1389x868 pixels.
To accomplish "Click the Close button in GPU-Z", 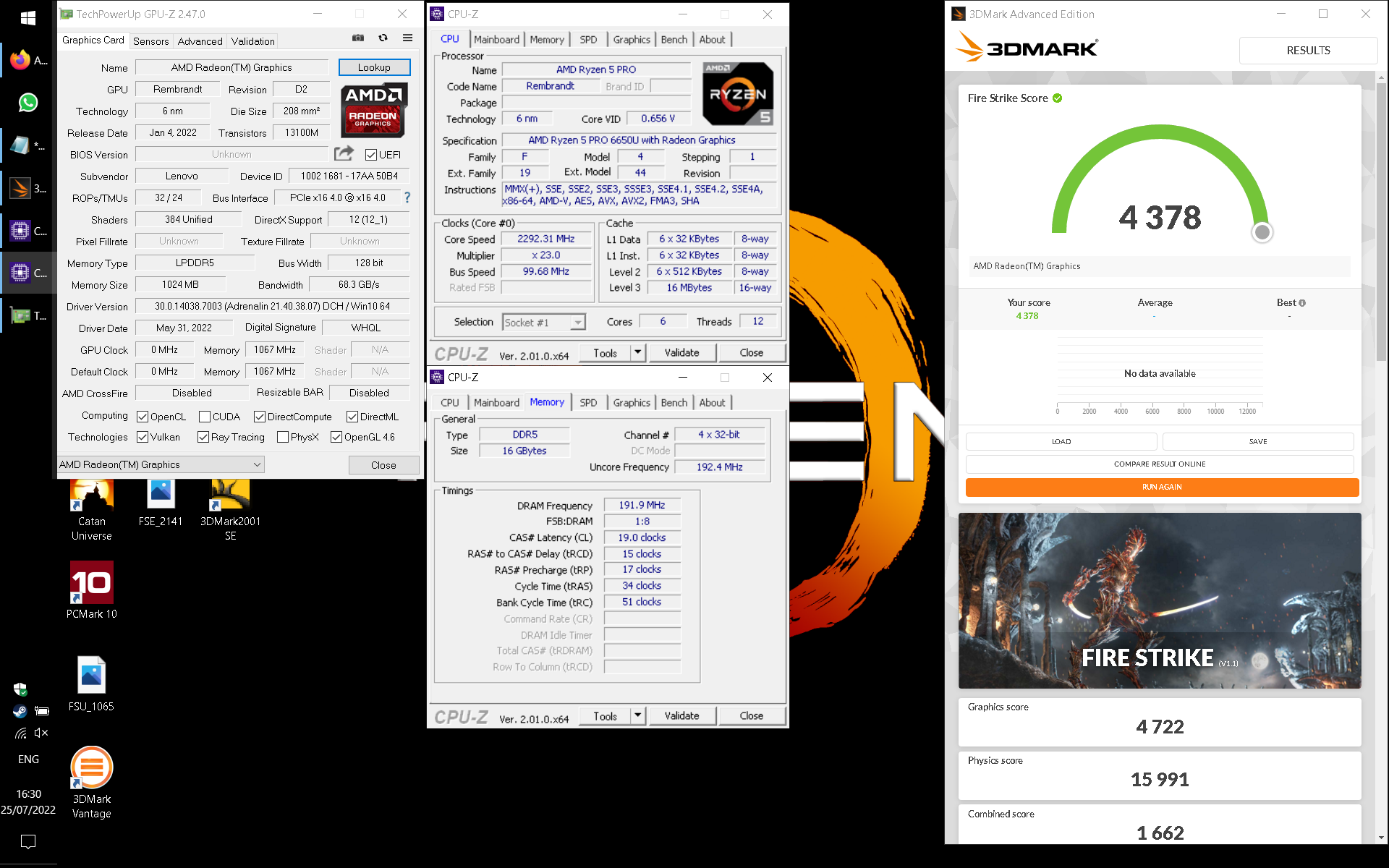I will click(x=383, y=465).
